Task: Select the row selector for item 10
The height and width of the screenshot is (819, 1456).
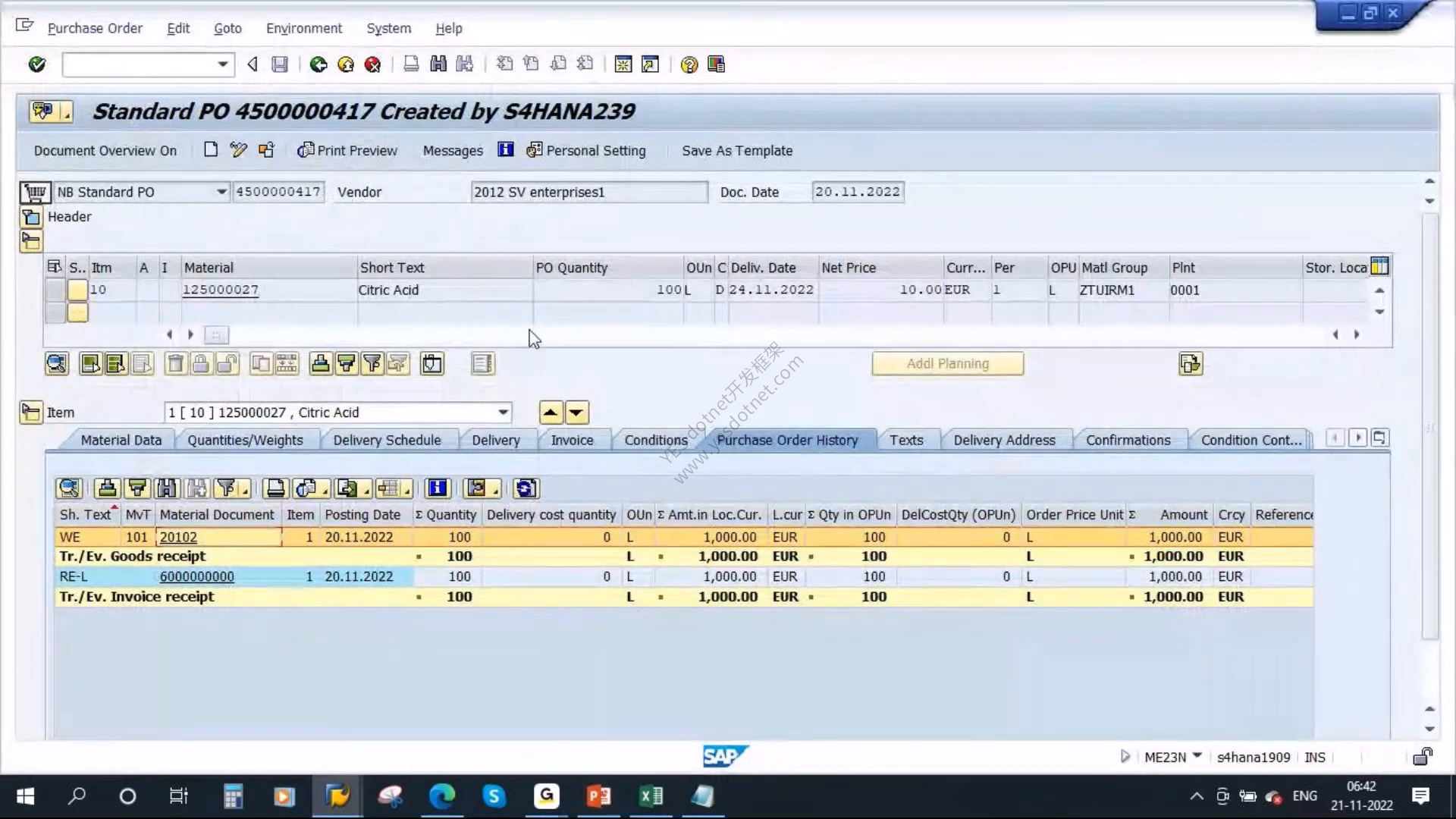Action: tap(55, 290)
